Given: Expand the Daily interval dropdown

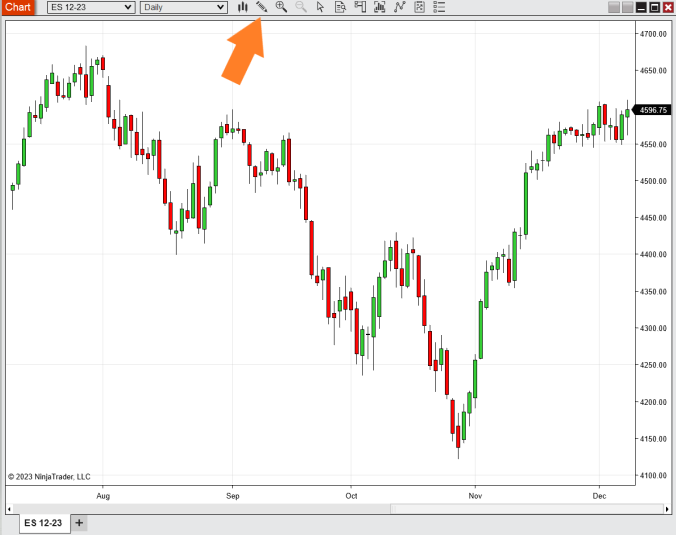Looking at the screenshot, I should pos(184,7).
